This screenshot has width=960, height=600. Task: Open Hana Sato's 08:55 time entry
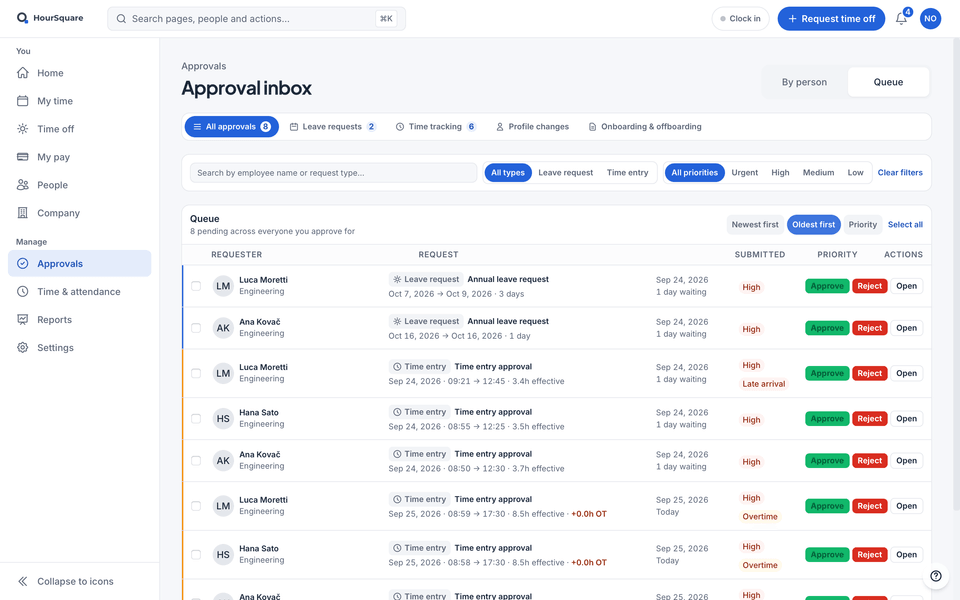(906, 419)
